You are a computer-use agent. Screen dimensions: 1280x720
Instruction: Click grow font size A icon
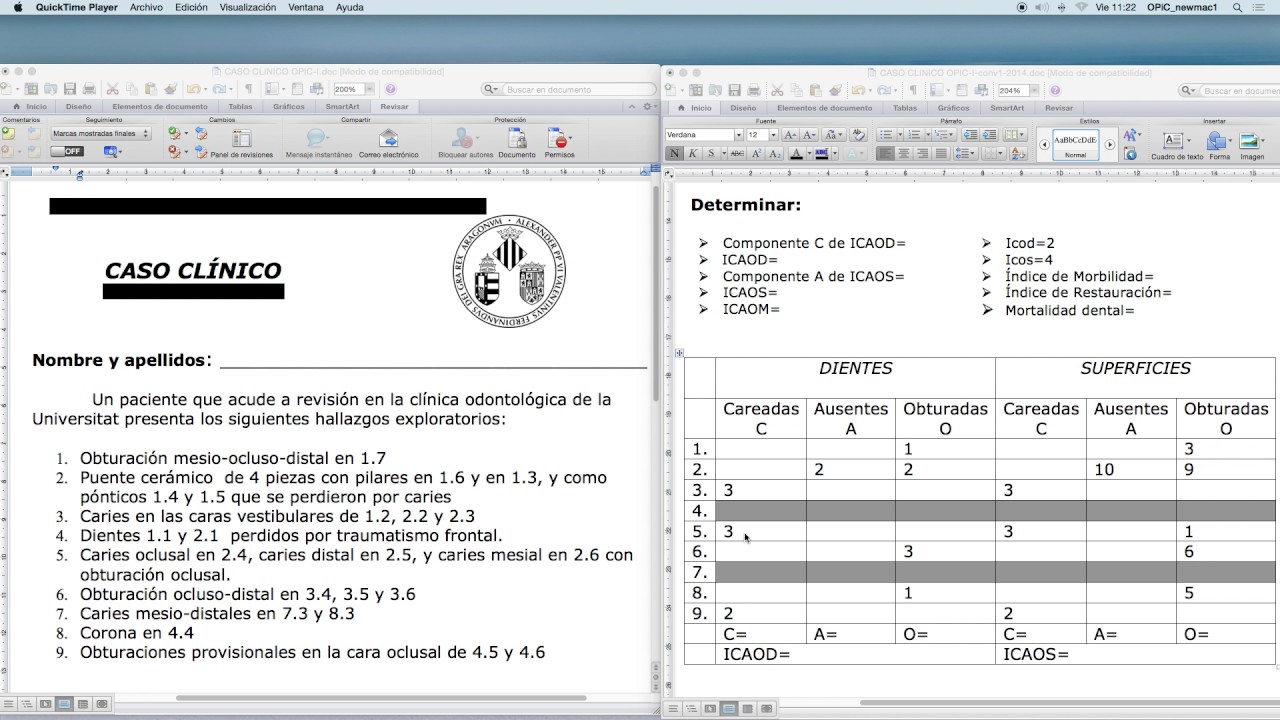790,135
